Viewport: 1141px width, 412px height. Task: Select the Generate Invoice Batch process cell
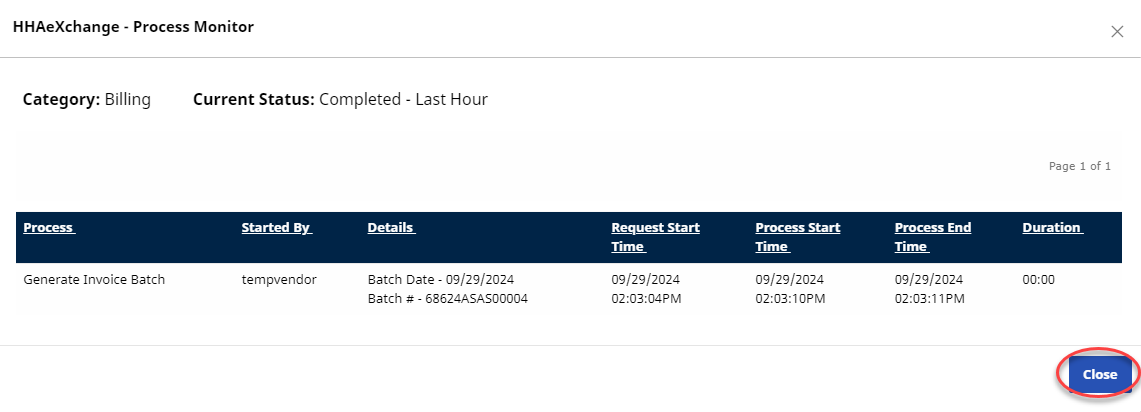click(94, 280)
